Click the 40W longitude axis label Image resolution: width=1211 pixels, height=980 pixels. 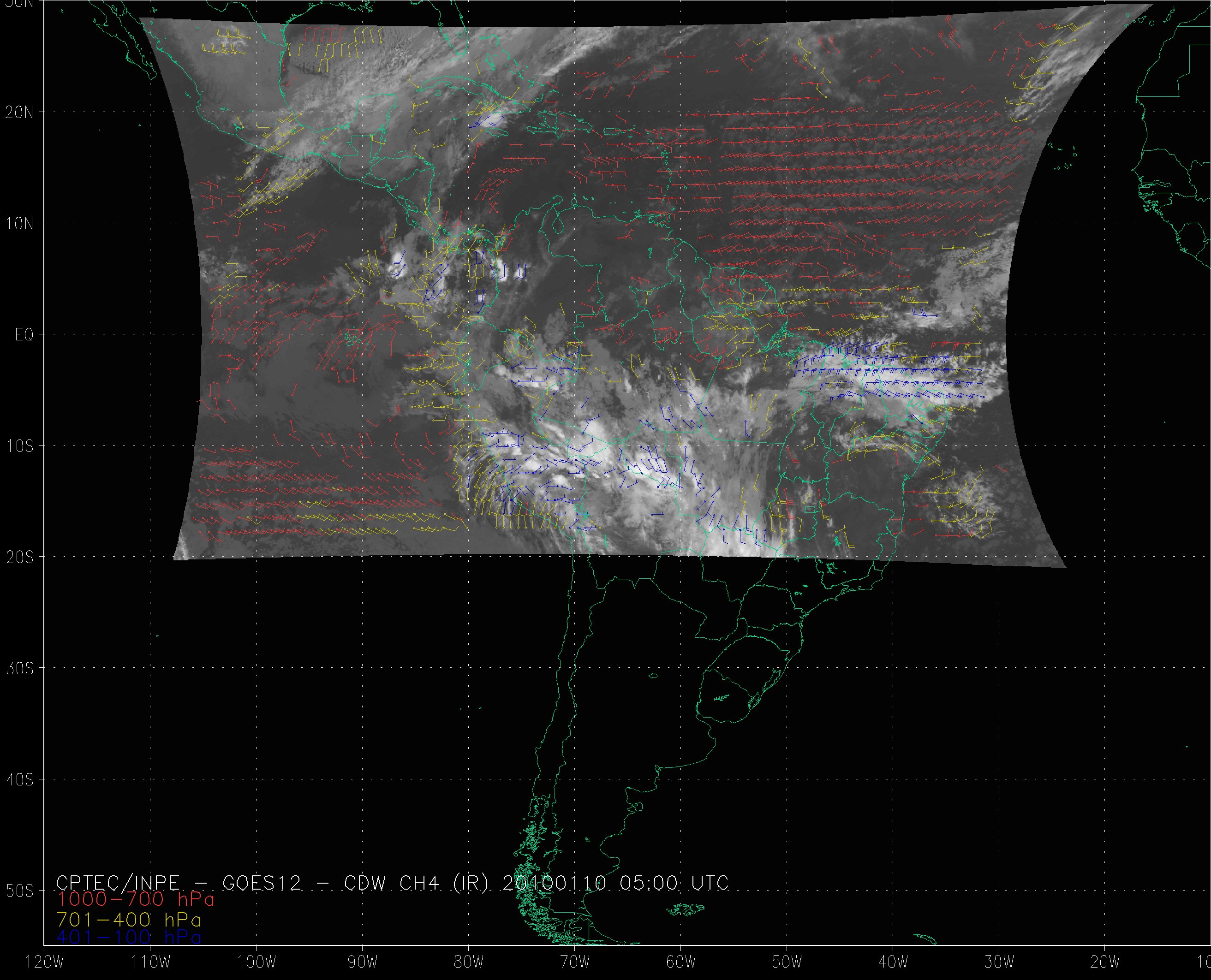893,962
